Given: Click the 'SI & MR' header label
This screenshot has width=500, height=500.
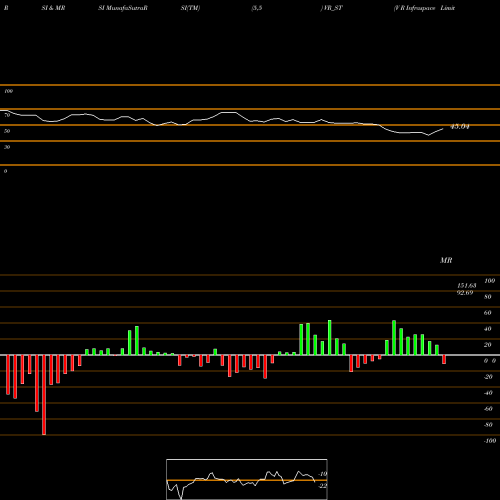Looking at the screenshot, I should point(53,8).
